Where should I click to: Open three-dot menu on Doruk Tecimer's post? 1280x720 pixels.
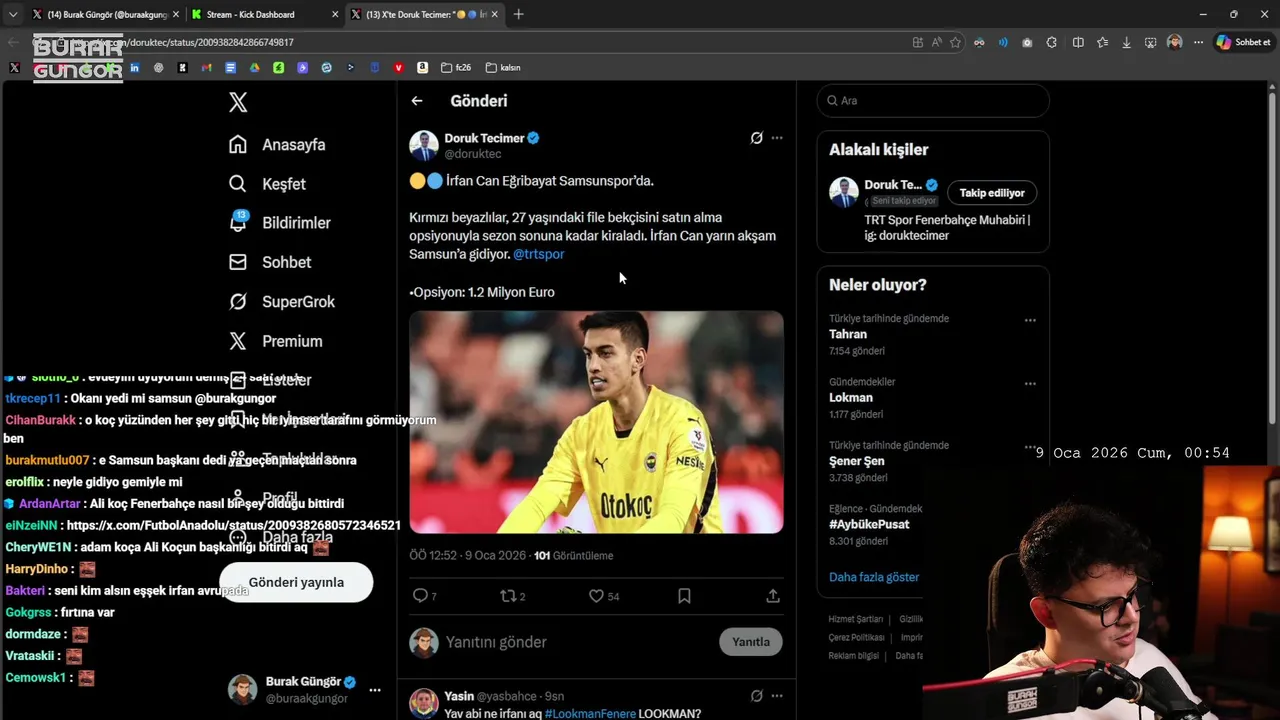click(777, 138)
